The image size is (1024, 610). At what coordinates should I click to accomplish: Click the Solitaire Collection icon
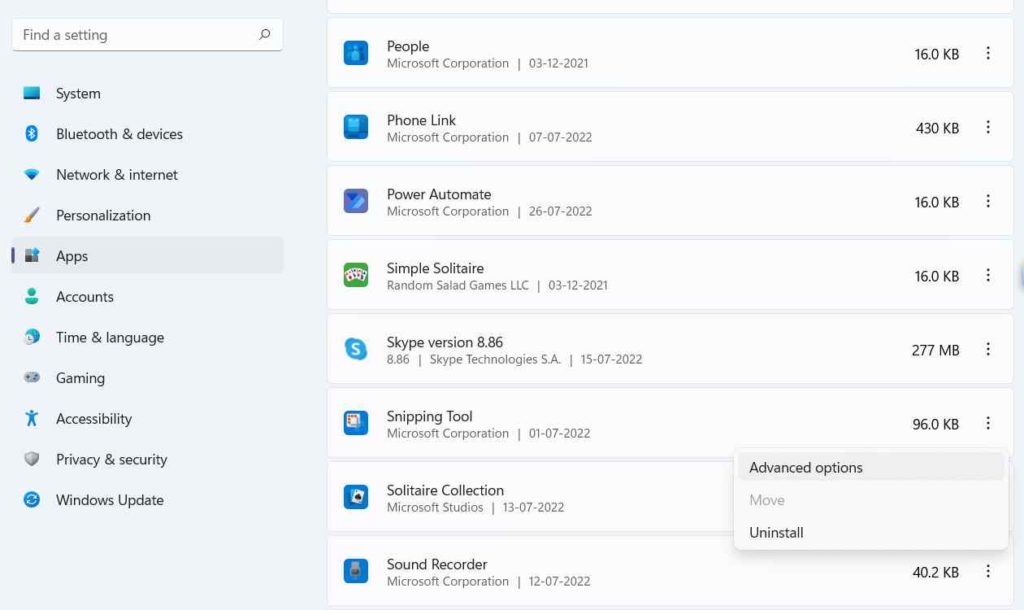click(356, 498)
